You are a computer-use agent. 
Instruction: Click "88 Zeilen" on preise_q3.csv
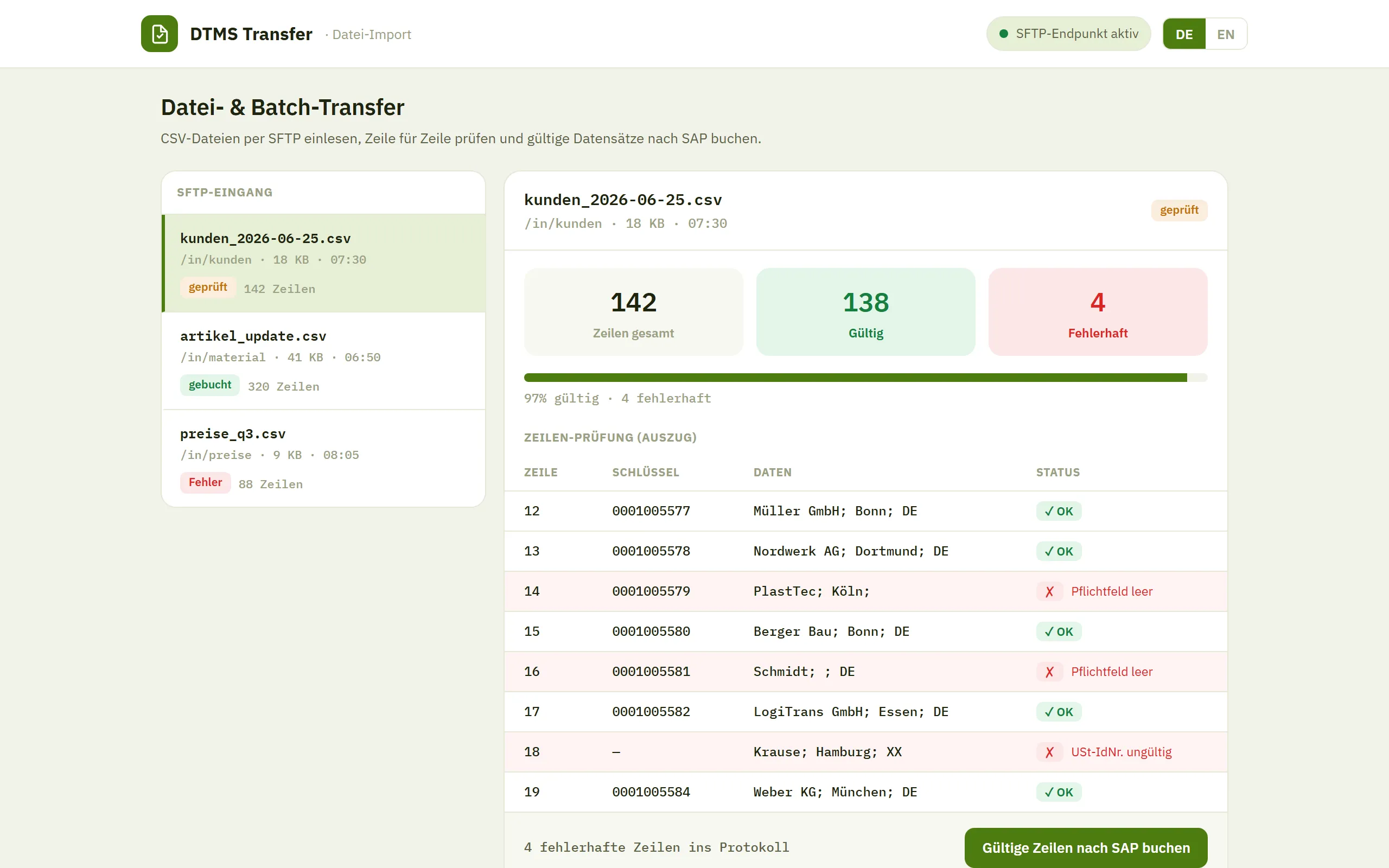pos(270,484)
